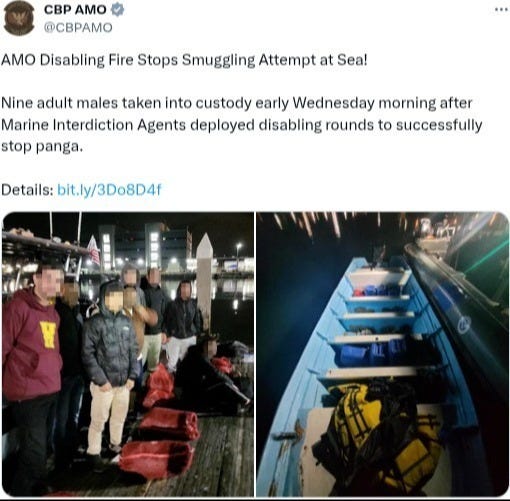510x501 pixels.
Task: Click the maroon hoodie in the left photo
Action: [32, 345]
